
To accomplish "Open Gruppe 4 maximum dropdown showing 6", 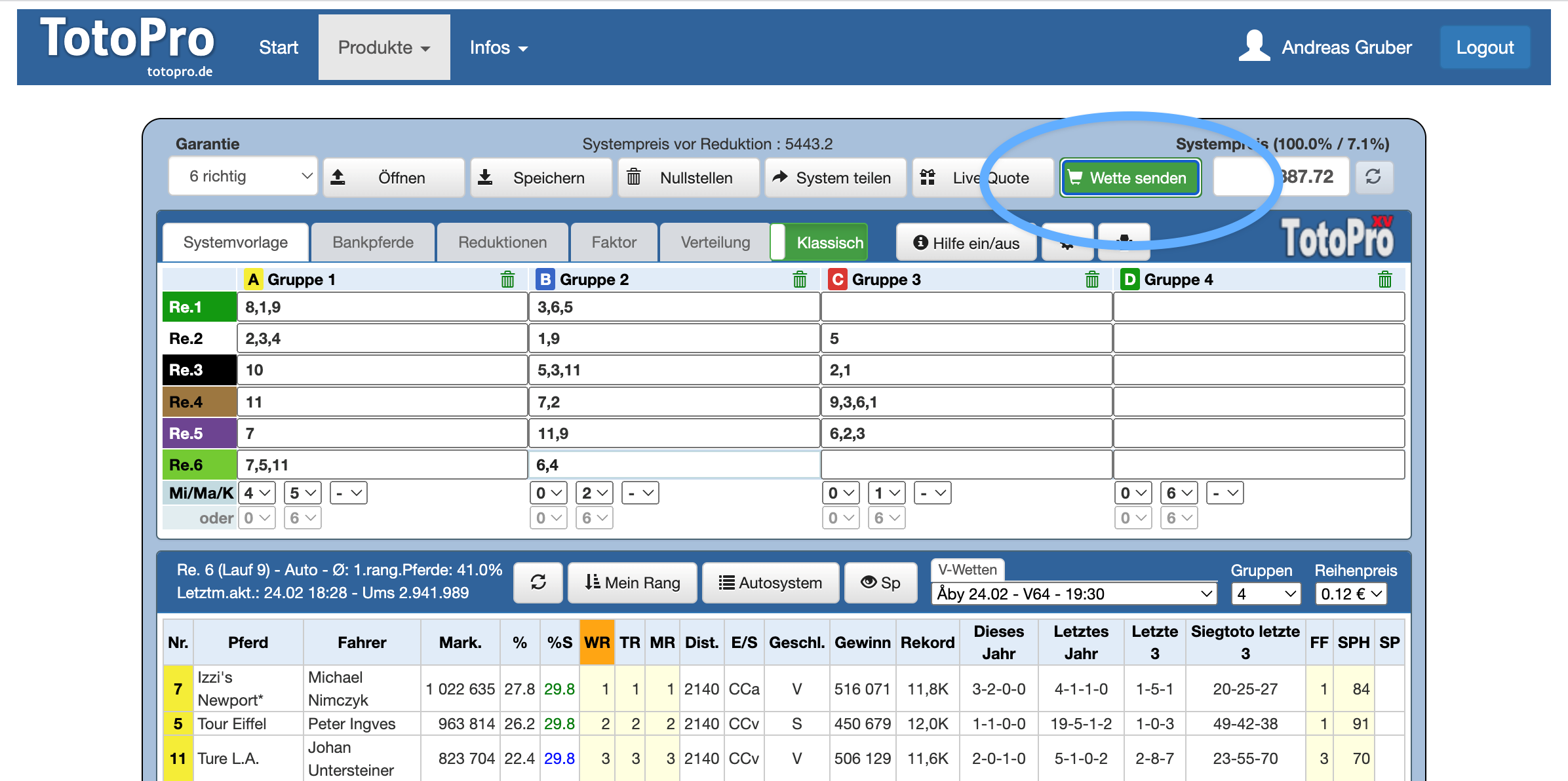I will click(x=1179, y=493).
